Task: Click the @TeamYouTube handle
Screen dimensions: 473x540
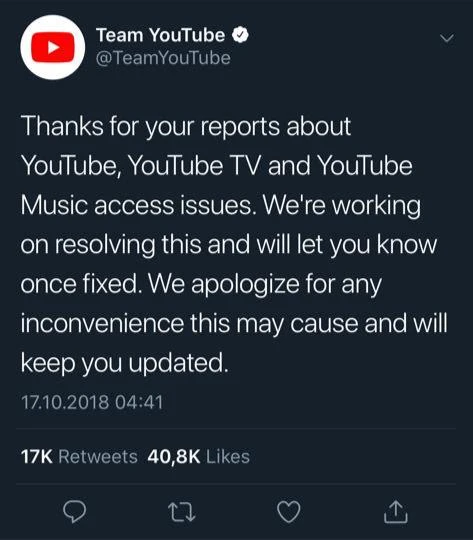Action: [163, 58]
